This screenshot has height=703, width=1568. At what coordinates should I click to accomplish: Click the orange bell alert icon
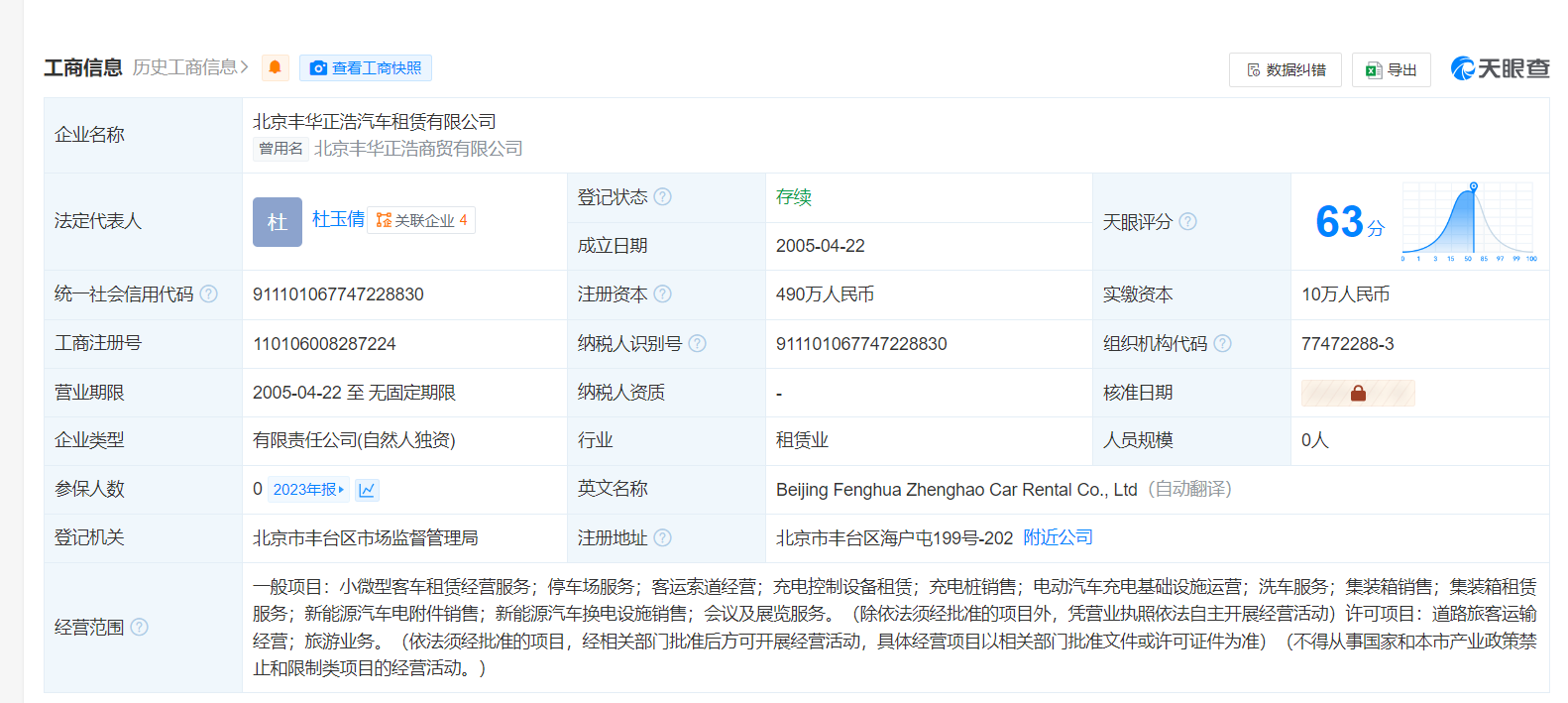275,67
